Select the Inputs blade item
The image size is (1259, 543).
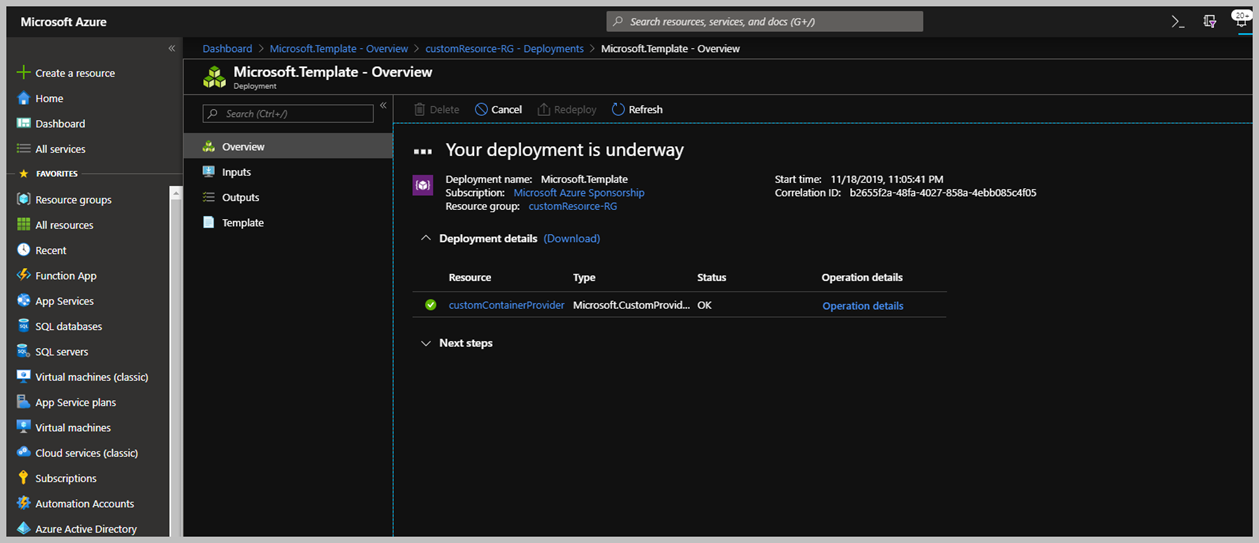coord(288,172)
